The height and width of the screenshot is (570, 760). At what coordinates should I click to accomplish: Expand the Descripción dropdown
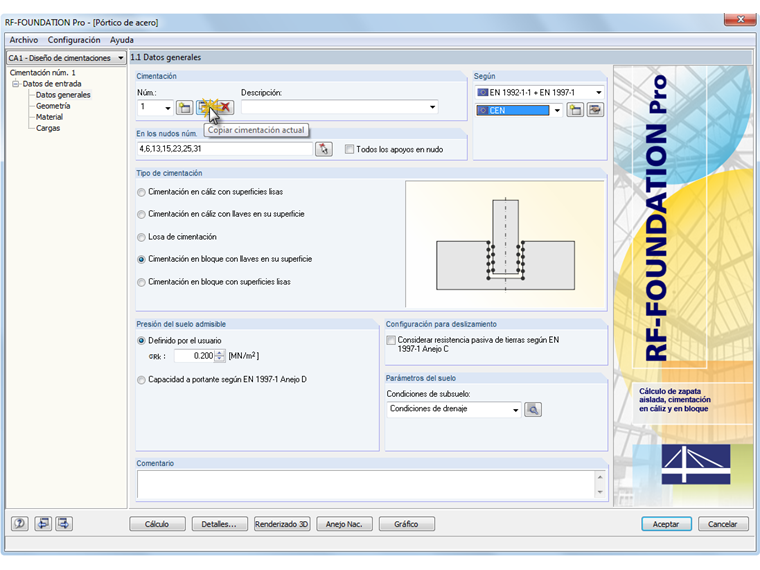[432, 107]
